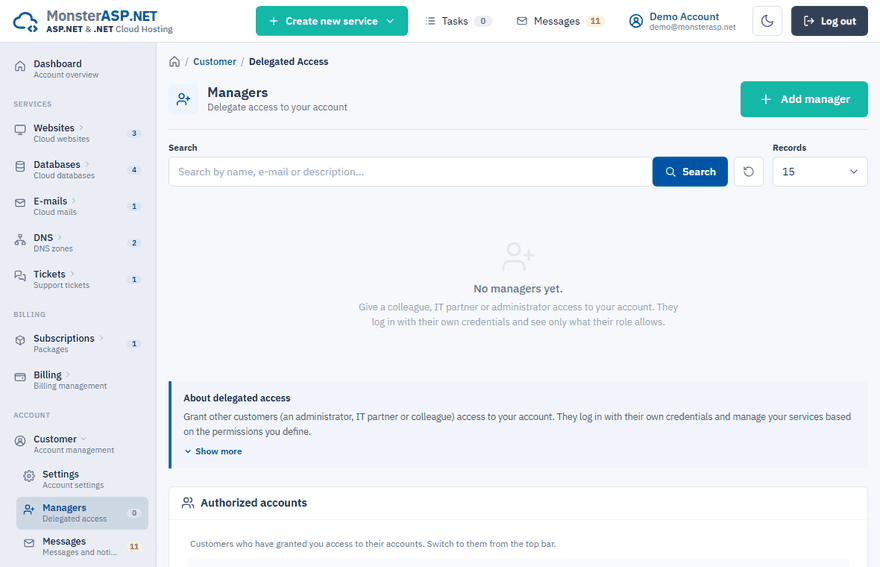Click the No managers yet placeholder icon
The height and width of the screenshot is (567, 880).
(x=517, y=257)
